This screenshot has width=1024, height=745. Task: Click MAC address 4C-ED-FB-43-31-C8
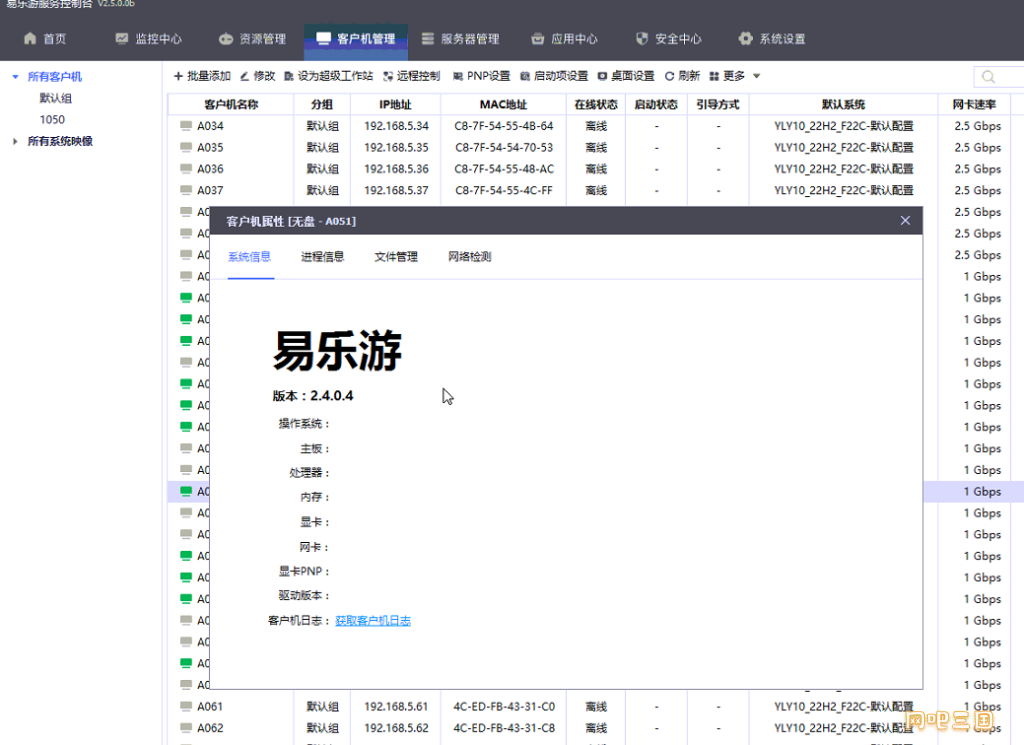[x=504, y=727]
